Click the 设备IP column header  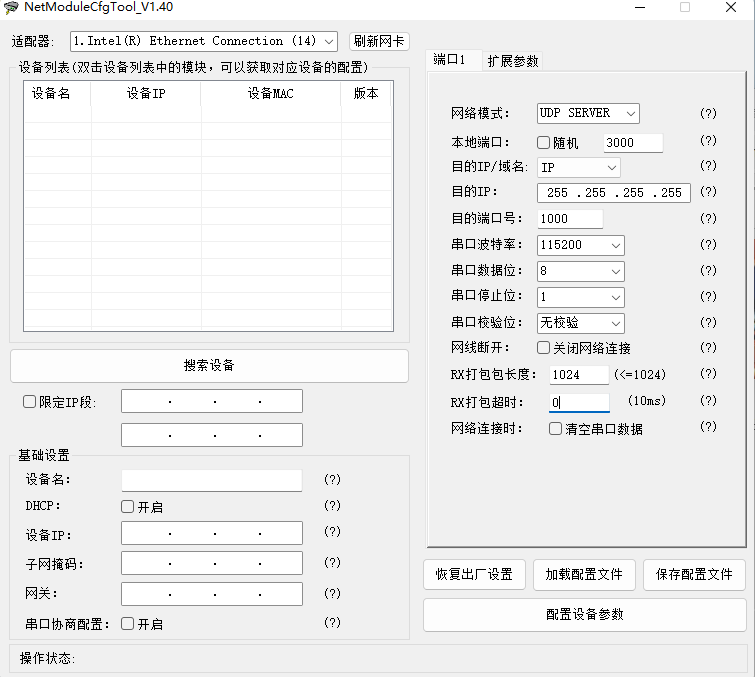point(146,94)
